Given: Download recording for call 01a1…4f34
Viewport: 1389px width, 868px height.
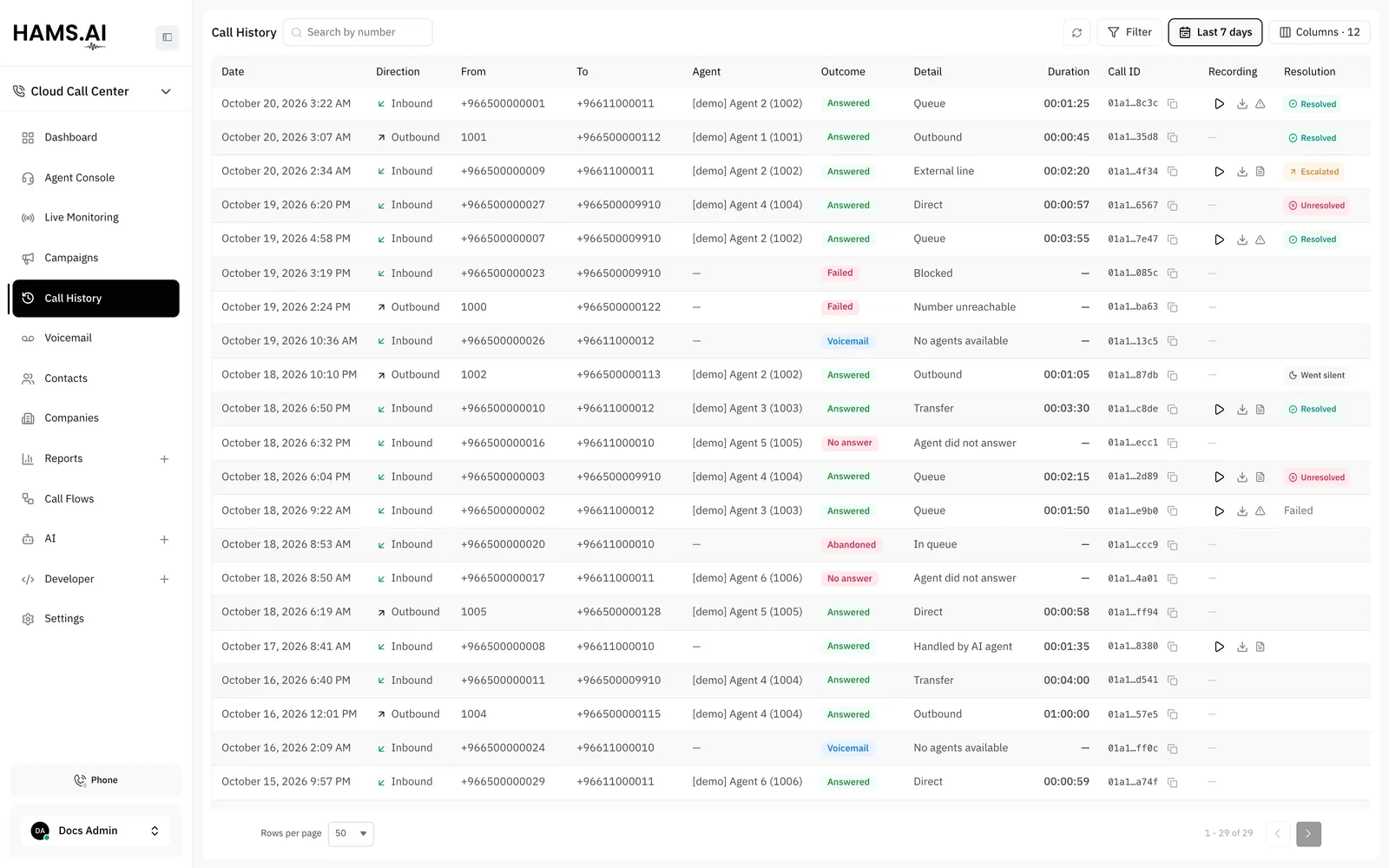Looking at the screenshot, I should pos(1242,172).
